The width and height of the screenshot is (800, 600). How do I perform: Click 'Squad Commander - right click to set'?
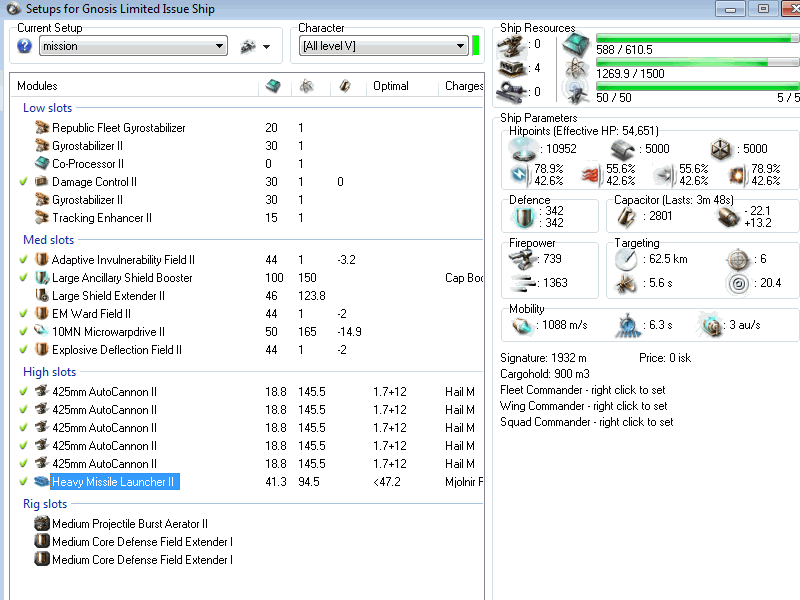(587, 422)
